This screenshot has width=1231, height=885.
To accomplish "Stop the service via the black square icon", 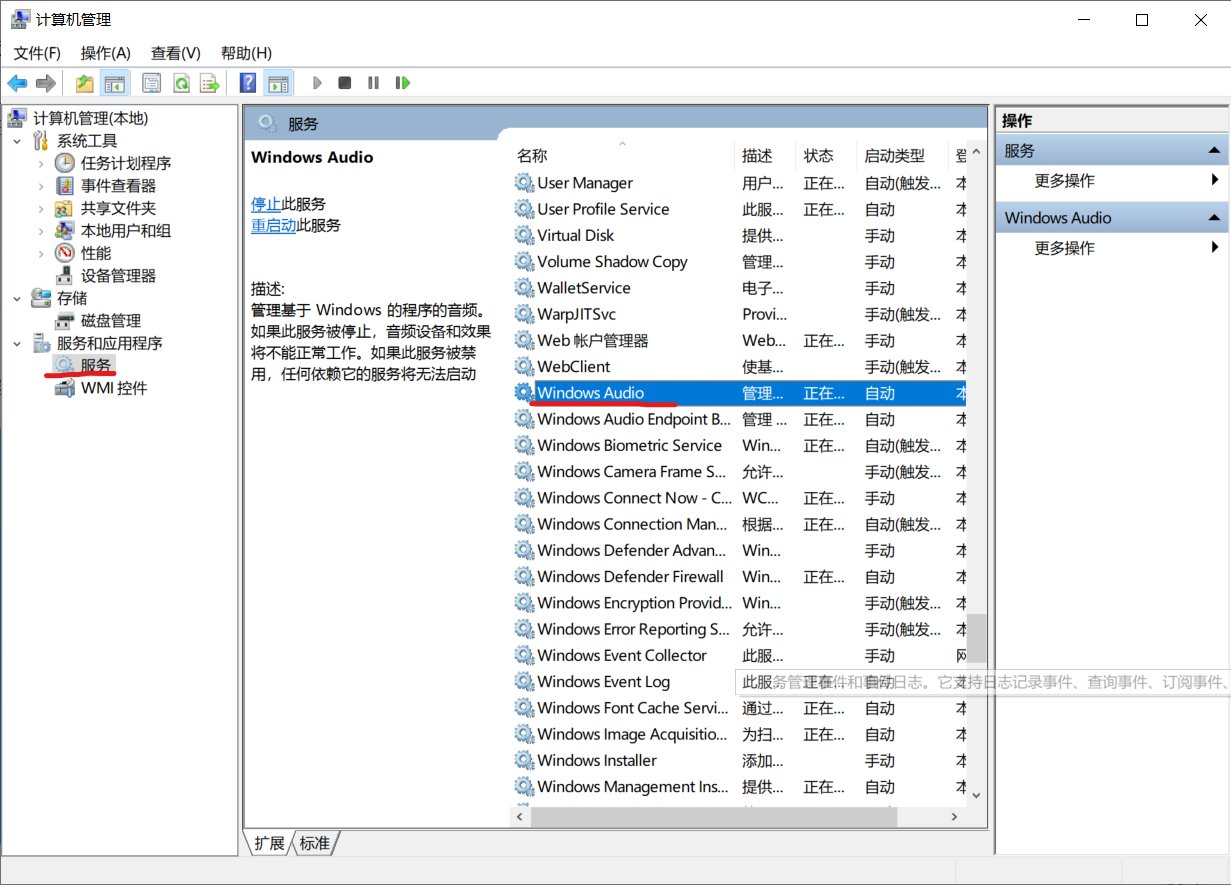I will 344,82.
